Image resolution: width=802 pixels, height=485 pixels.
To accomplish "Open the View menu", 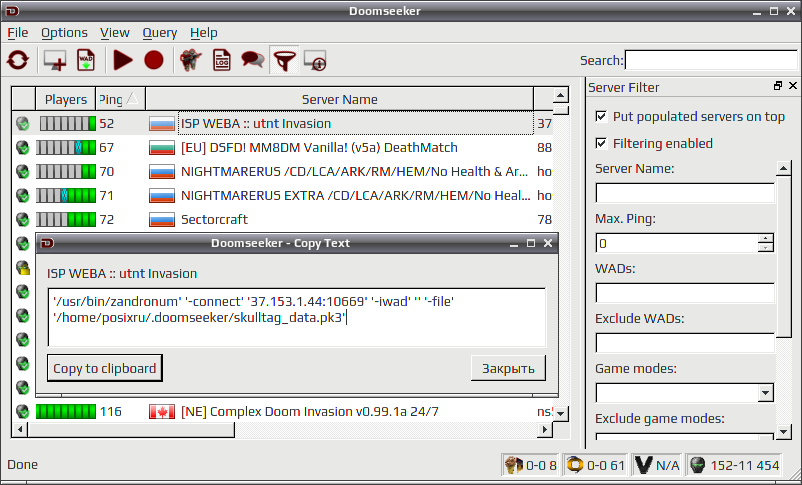I will click(115, 33).
